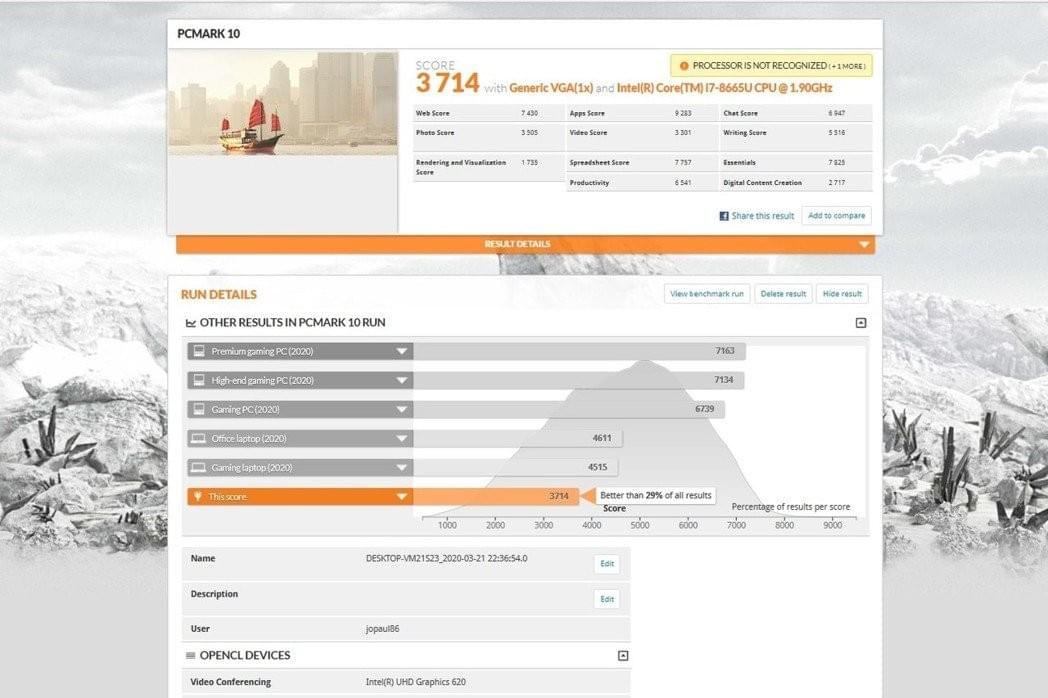Click the Office laptop 4611 score bar
Screen dimensions: 1048x698
pos(517,439)
